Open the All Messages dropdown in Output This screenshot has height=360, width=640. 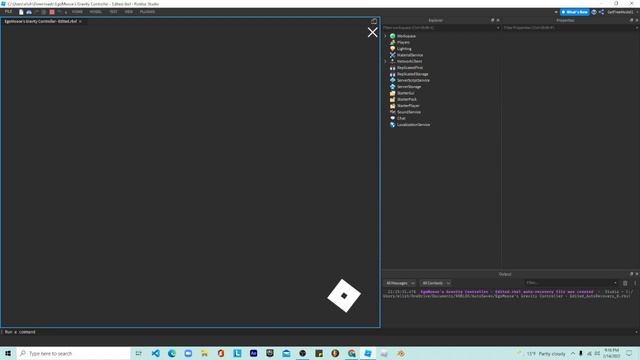(x=400, y=283)
